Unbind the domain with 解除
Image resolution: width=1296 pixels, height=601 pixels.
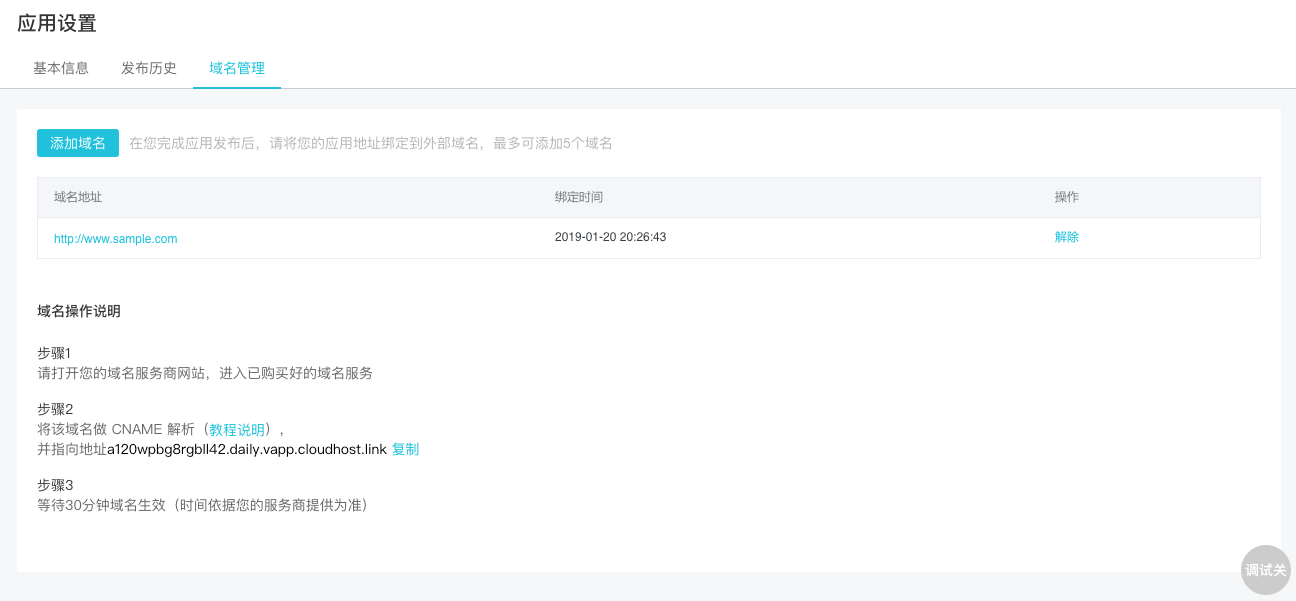1067,237
